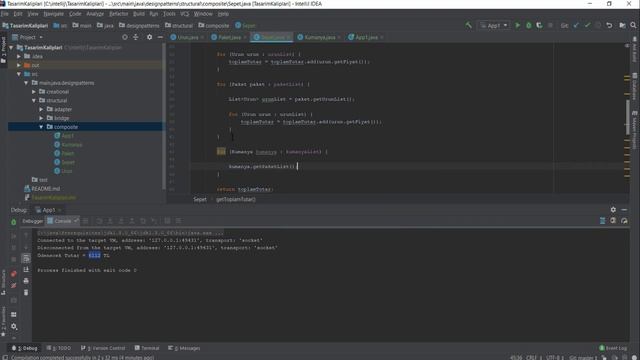The height and width of the screenshot is (360, 640).
Task: Open the App1 run configuration dropdown
Action: 494,25
